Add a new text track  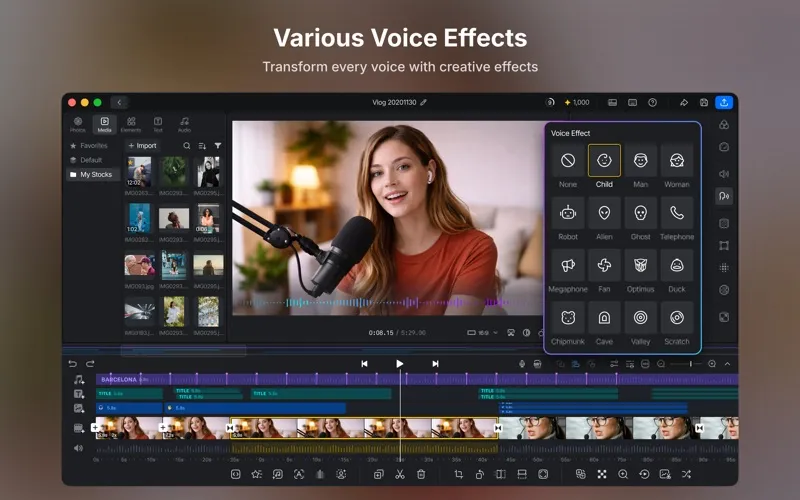click(79, 394)
